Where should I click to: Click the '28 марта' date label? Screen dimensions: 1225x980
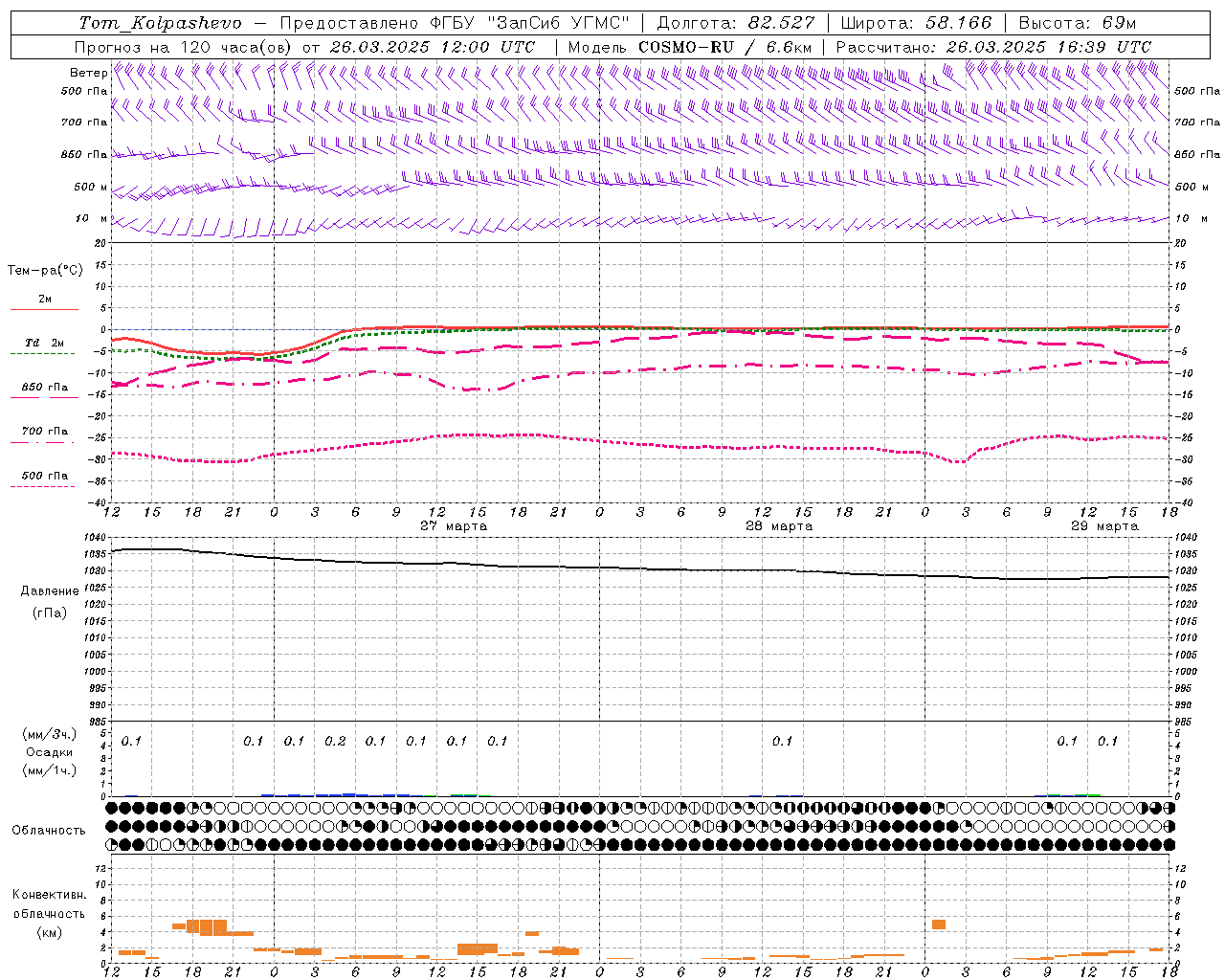(779, 526)
